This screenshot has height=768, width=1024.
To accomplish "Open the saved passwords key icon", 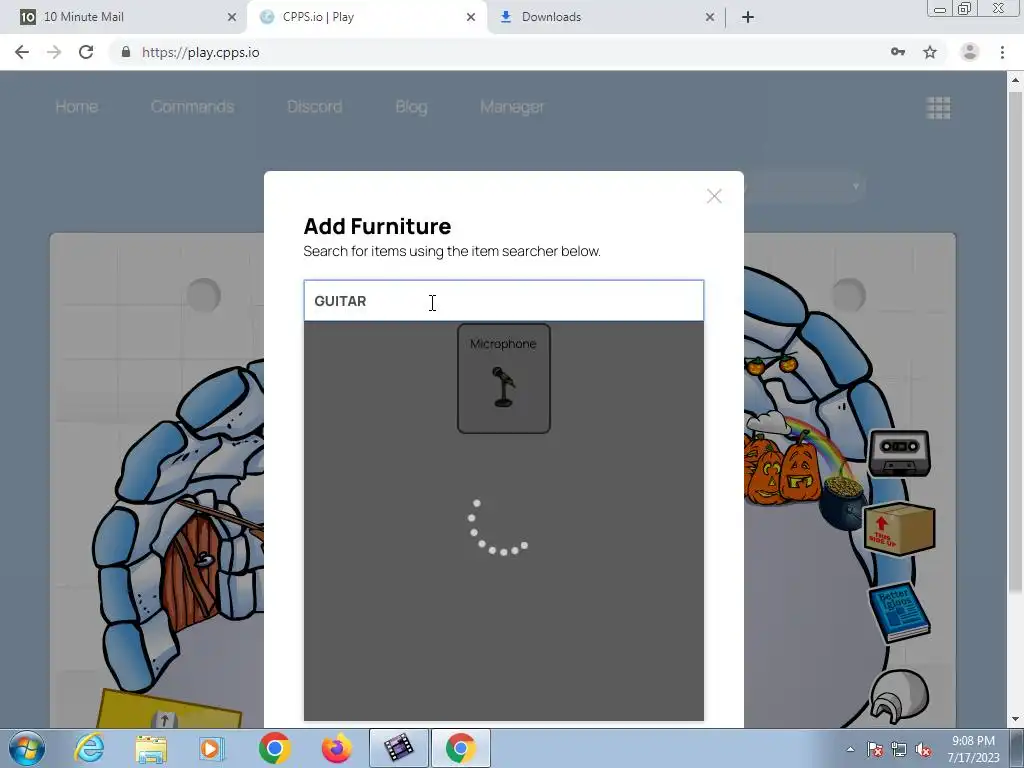I will [x=898, y=52].
